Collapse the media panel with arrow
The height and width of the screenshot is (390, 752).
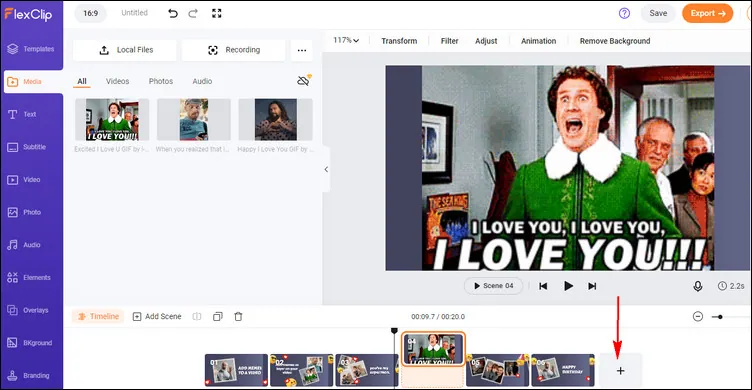pos(326,169)
